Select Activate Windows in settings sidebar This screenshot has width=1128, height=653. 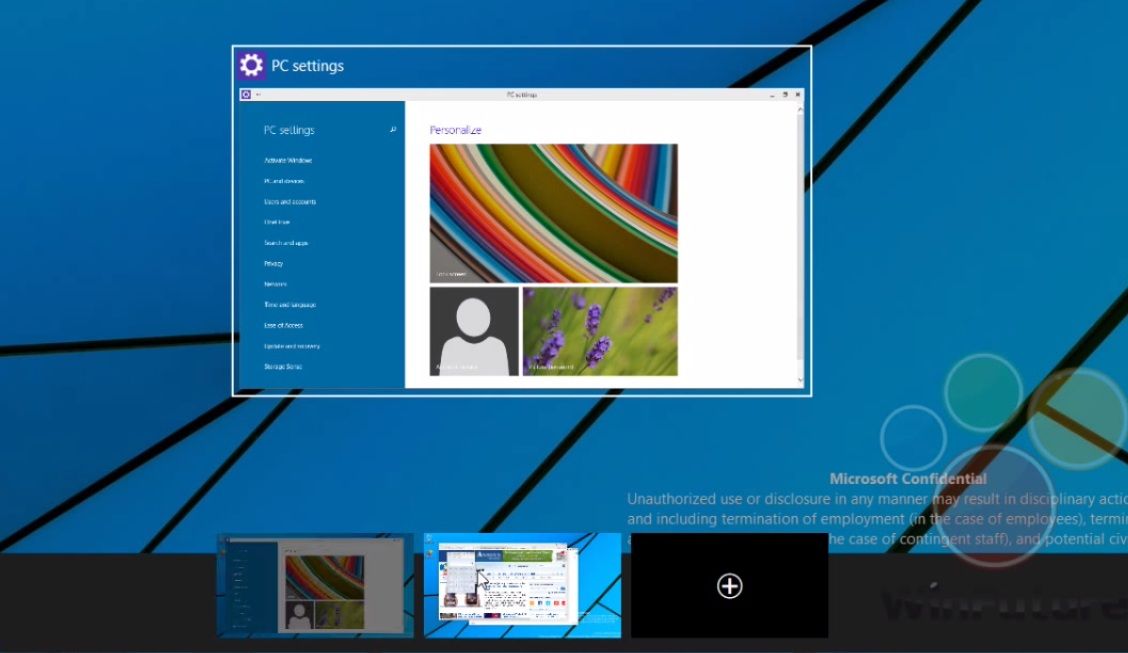288,161
